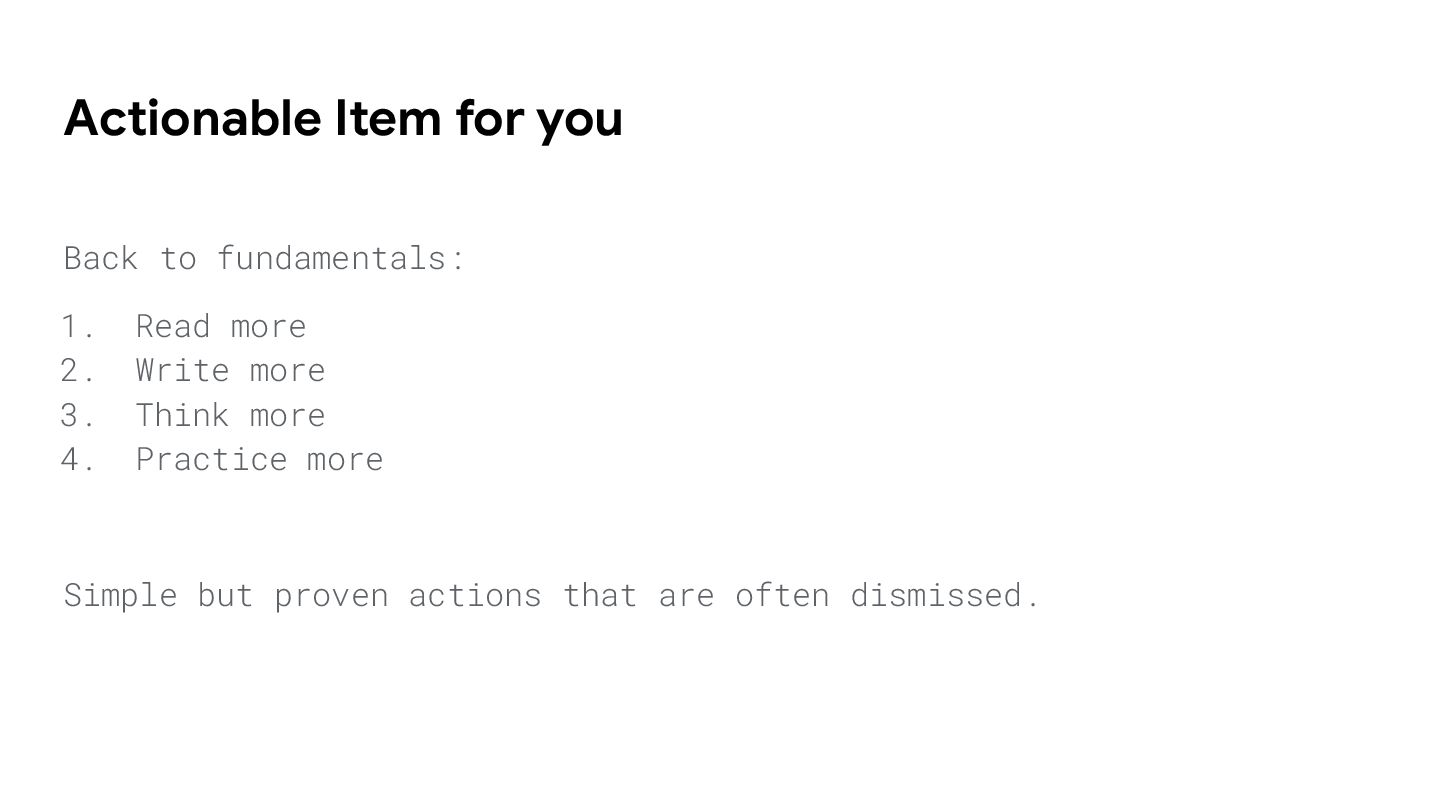This screenshot has height=810, width=1440.
Task: Select the "Read more" list item
Action: [221, 326]
